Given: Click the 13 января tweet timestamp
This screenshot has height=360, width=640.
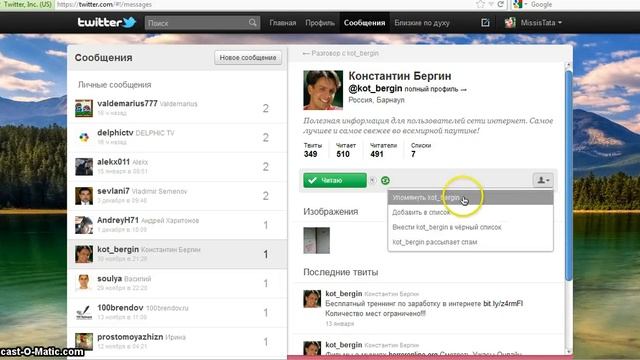Looking at the screenshot, I should click(340, 324).
